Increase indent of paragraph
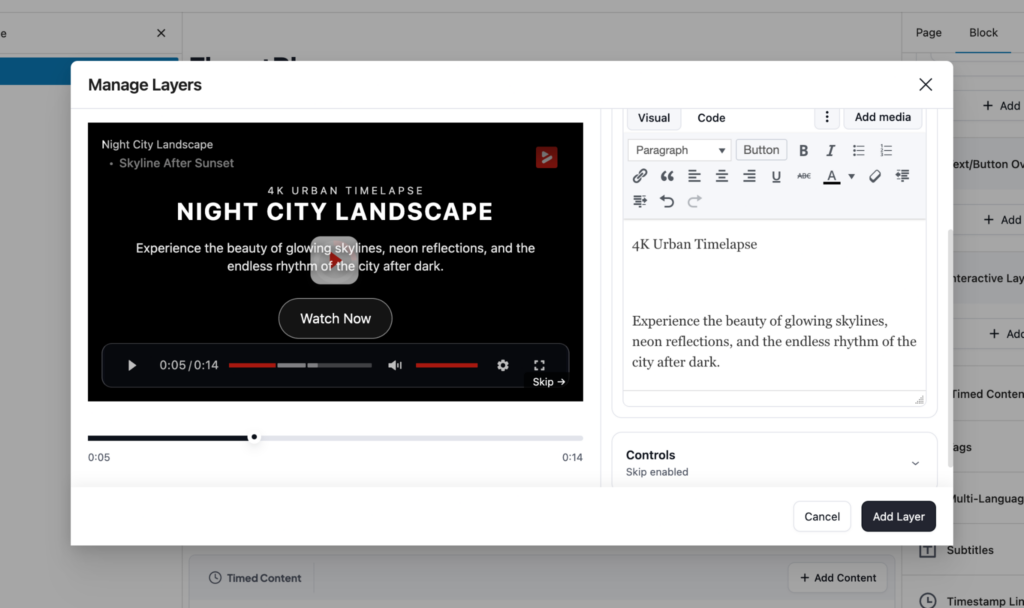 pyautogui.click(x=639, y=201)
